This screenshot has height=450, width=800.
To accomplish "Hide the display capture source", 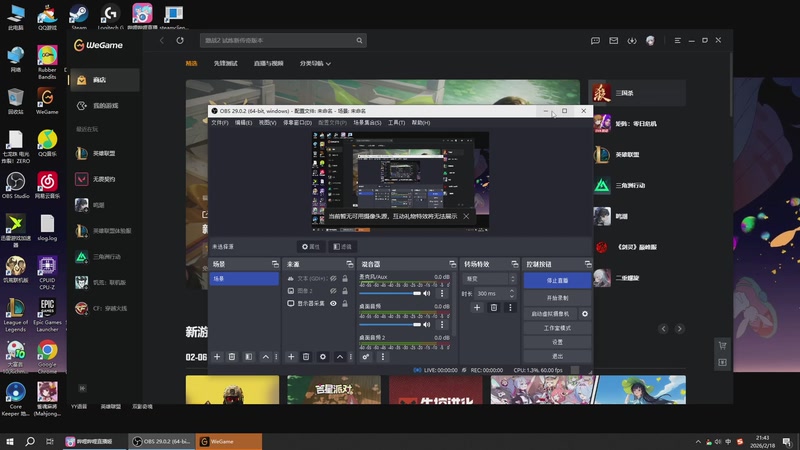I will pos(333,304).
